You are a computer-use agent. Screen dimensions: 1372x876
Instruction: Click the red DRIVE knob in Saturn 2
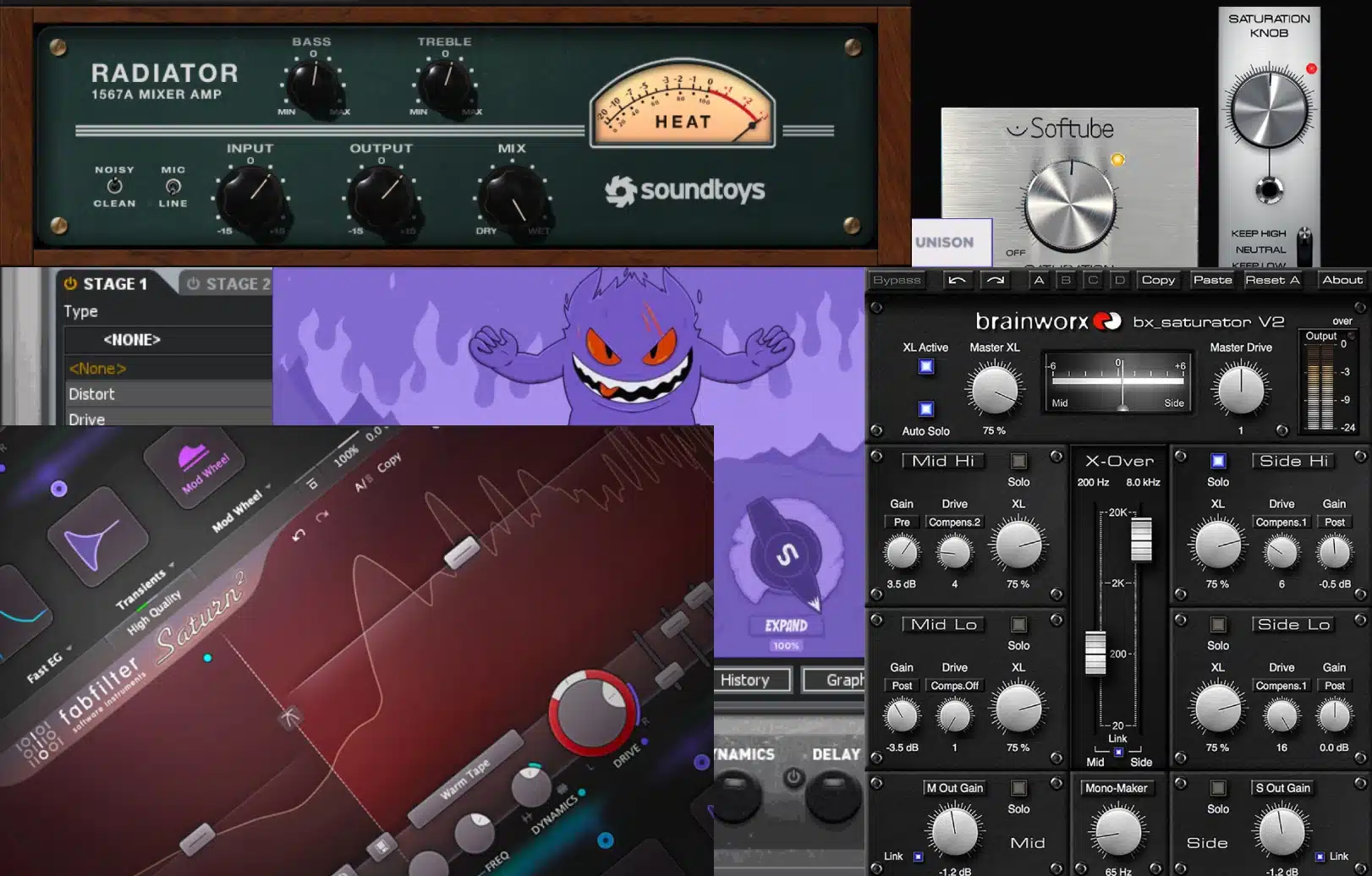tap(592, 712)
